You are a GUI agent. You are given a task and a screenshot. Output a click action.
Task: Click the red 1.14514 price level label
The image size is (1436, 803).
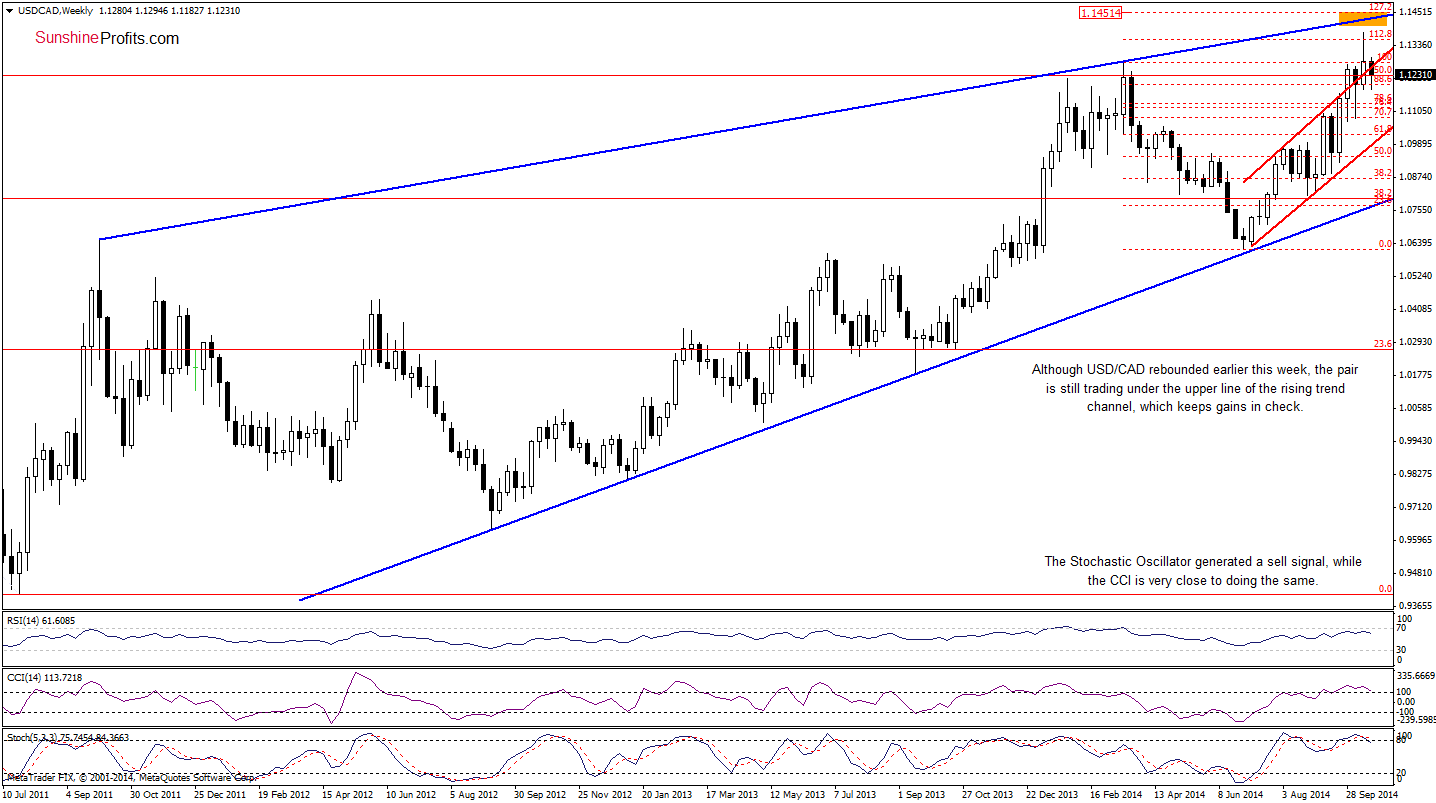point(1100,13)
